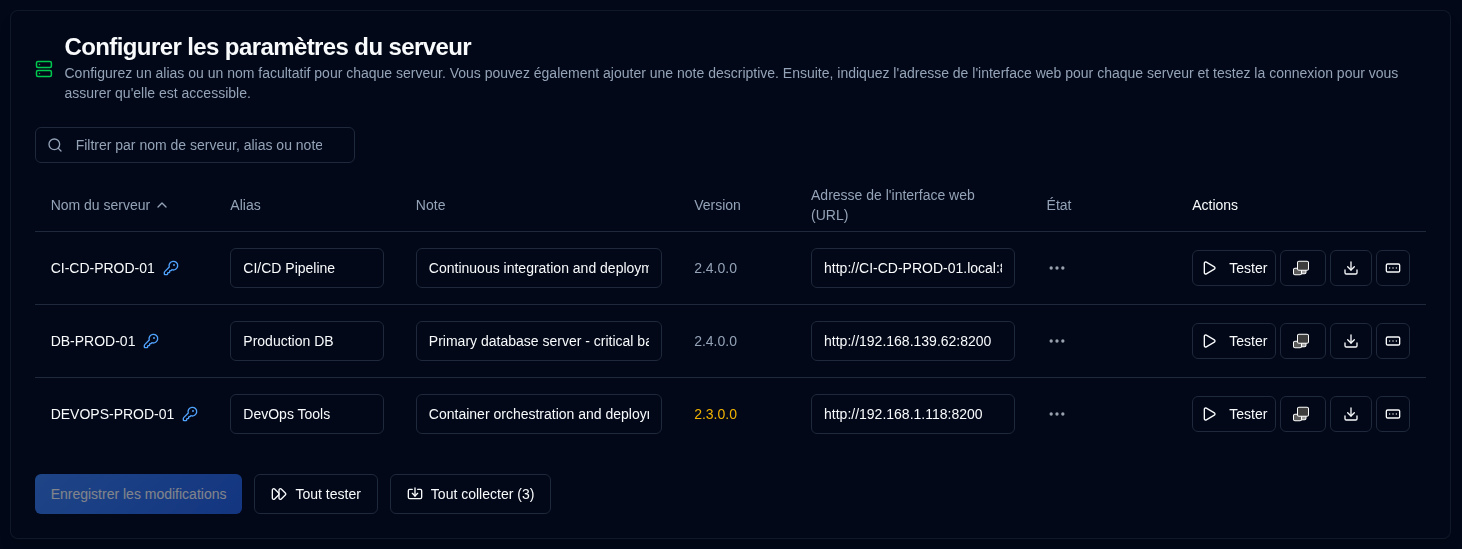The image size is (1462, 549).
Task: Sort by Nom du serveur column arrow
Action: [162, 205]
